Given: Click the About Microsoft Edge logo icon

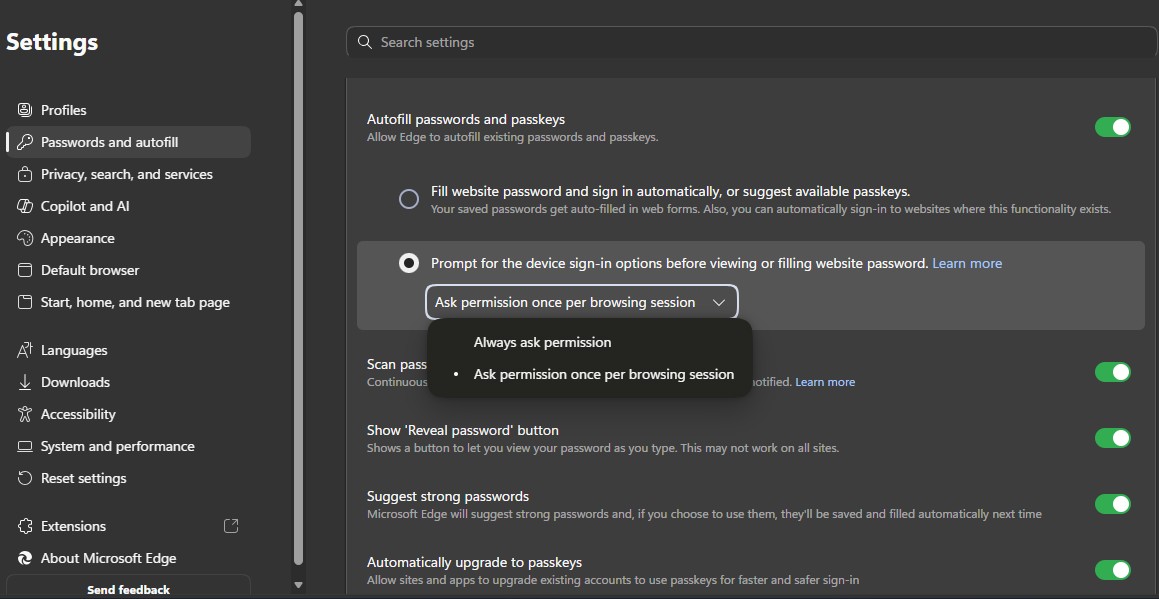Looking at the screenshot, I should click(x=25, y=558).
